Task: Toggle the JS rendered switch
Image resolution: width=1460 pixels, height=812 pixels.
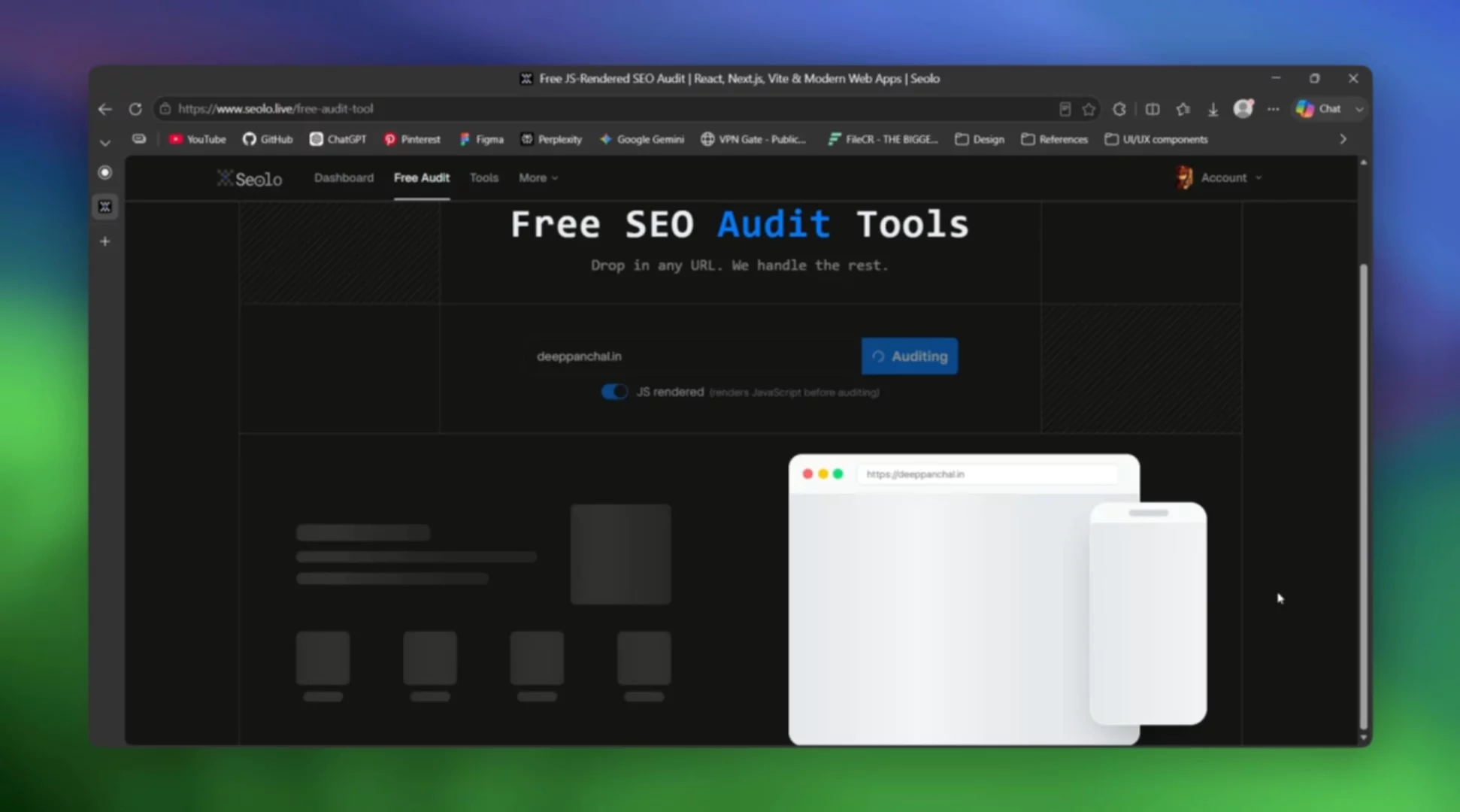Action: [614, 392]
